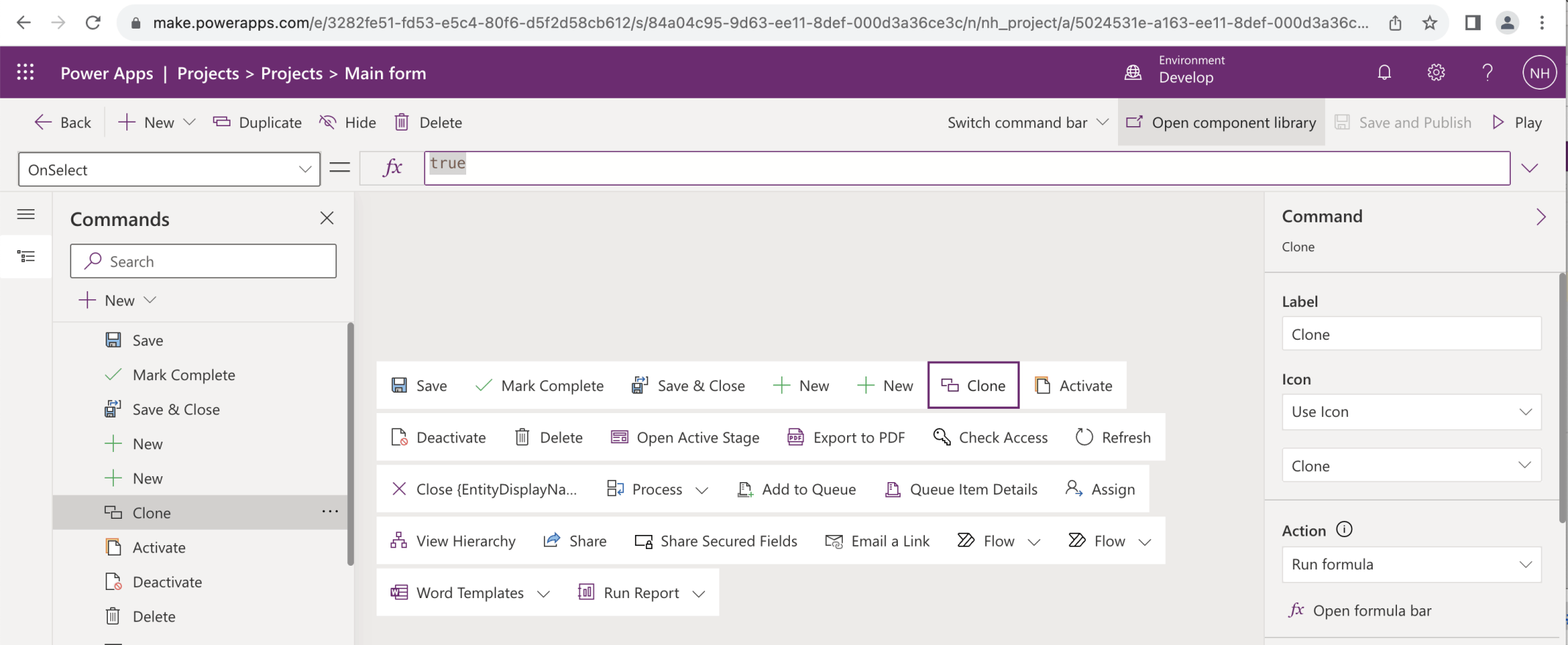Click the Power Apps app launcher waffle icon
The height and width of the screenshot is (645, 1568).
(26, 73)
